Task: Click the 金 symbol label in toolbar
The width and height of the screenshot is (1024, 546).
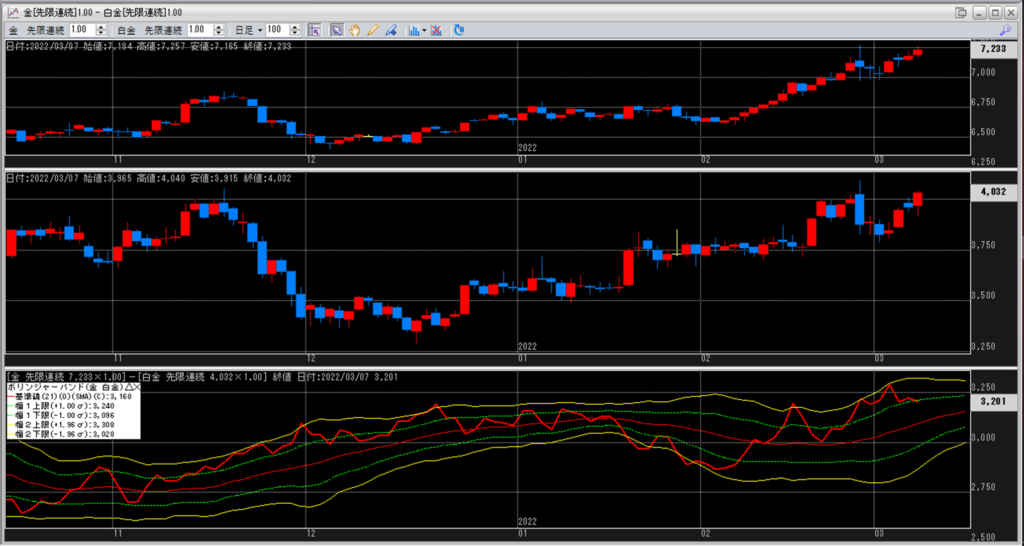Action: (13, 30)
